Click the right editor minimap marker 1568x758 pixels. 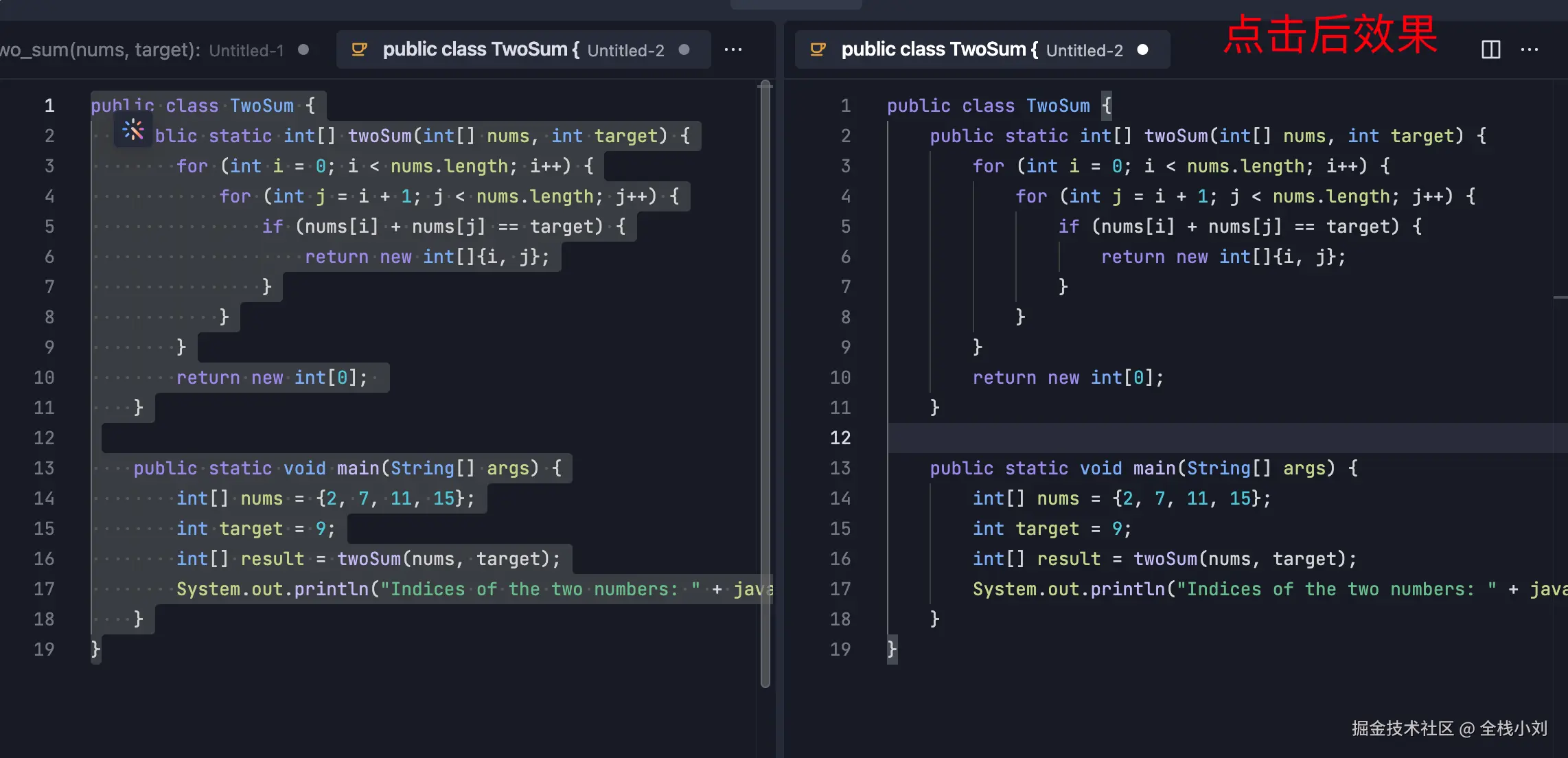(1560, 297)
